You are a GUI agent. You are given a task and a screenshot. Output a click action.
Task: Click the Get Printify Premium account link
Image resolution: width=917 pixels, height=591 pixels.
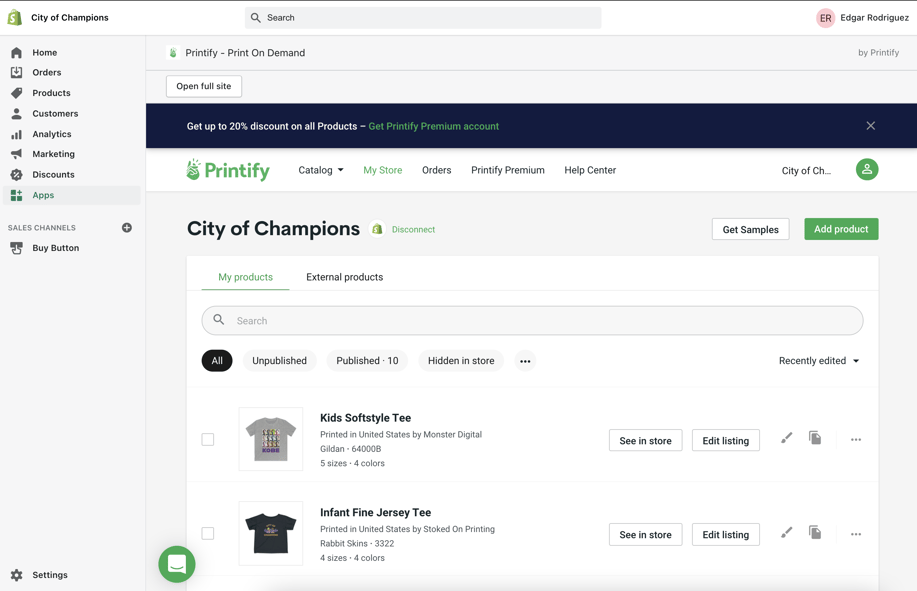pyautogui.click(x=433, y=126)
